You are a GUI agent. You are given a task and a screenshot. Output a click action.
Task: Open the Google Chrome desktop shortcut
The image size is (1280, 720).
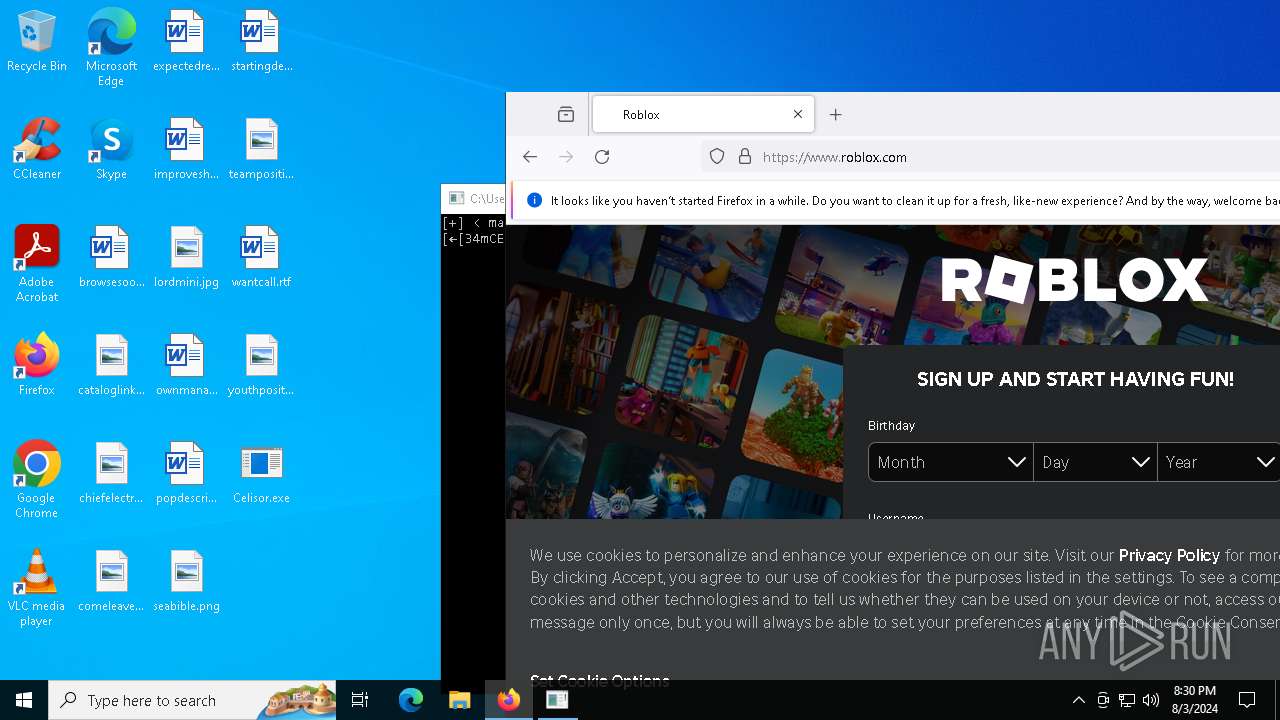pyautogui.click(x=37, y=480)
